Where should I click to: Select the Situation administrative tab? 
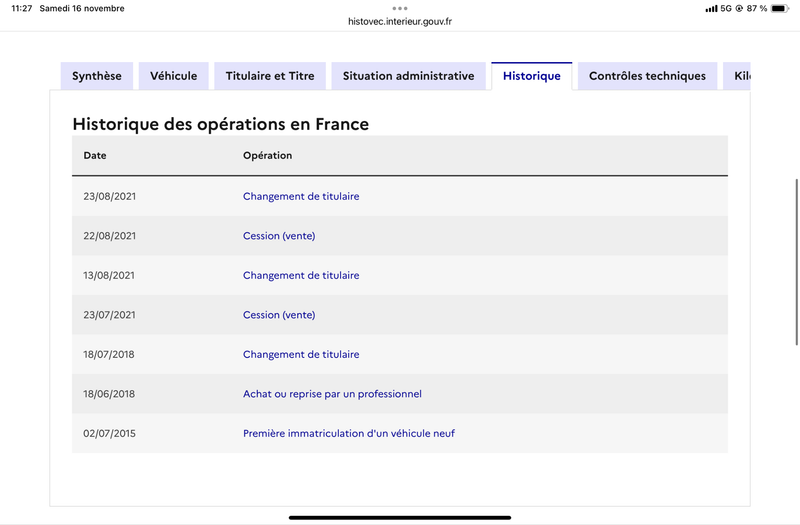(408, 76)
